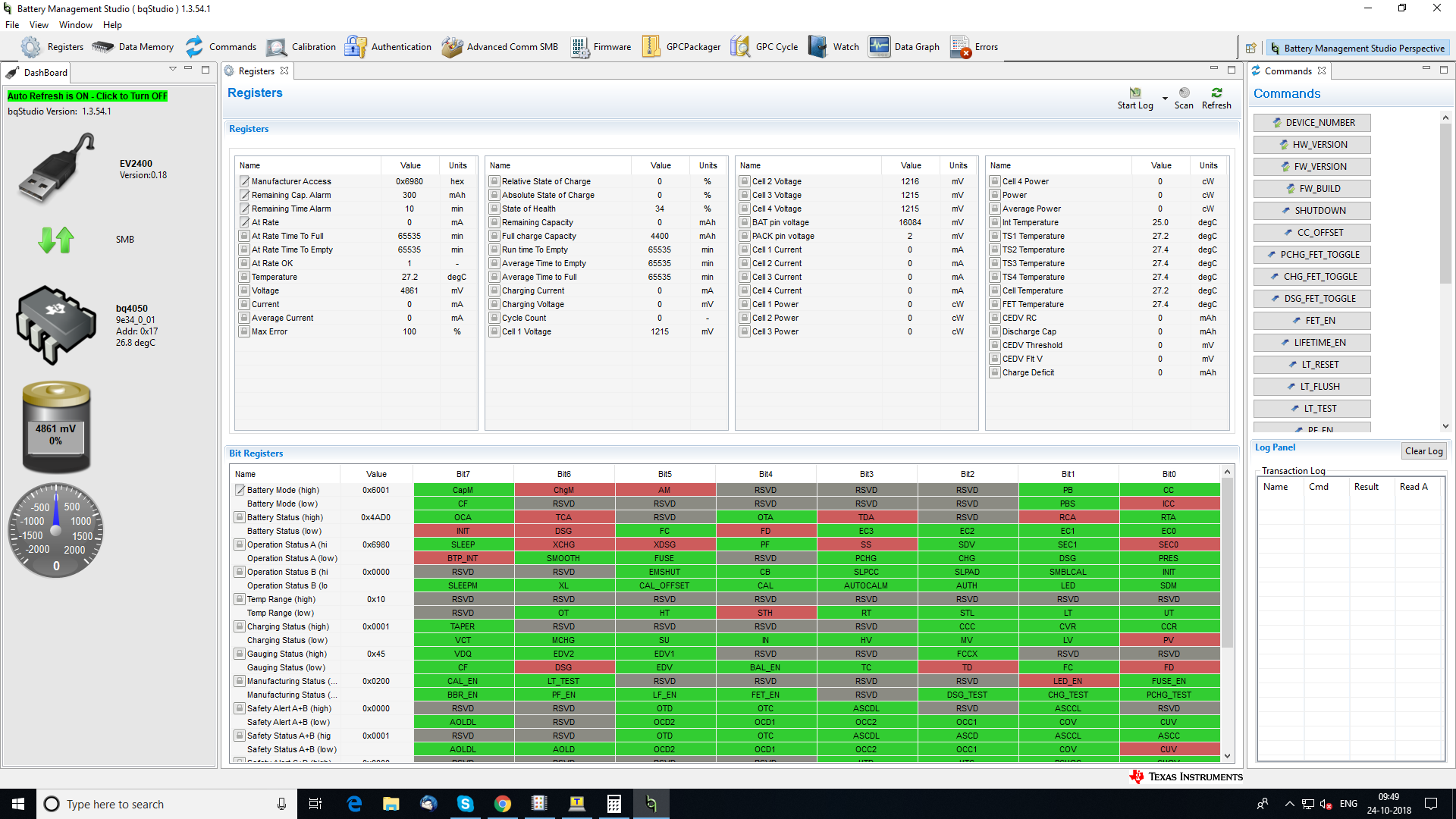Click the Windows search box
The width and height of the screenshot is (1456, 819).
pyautogui.click(x=165, y=804)
